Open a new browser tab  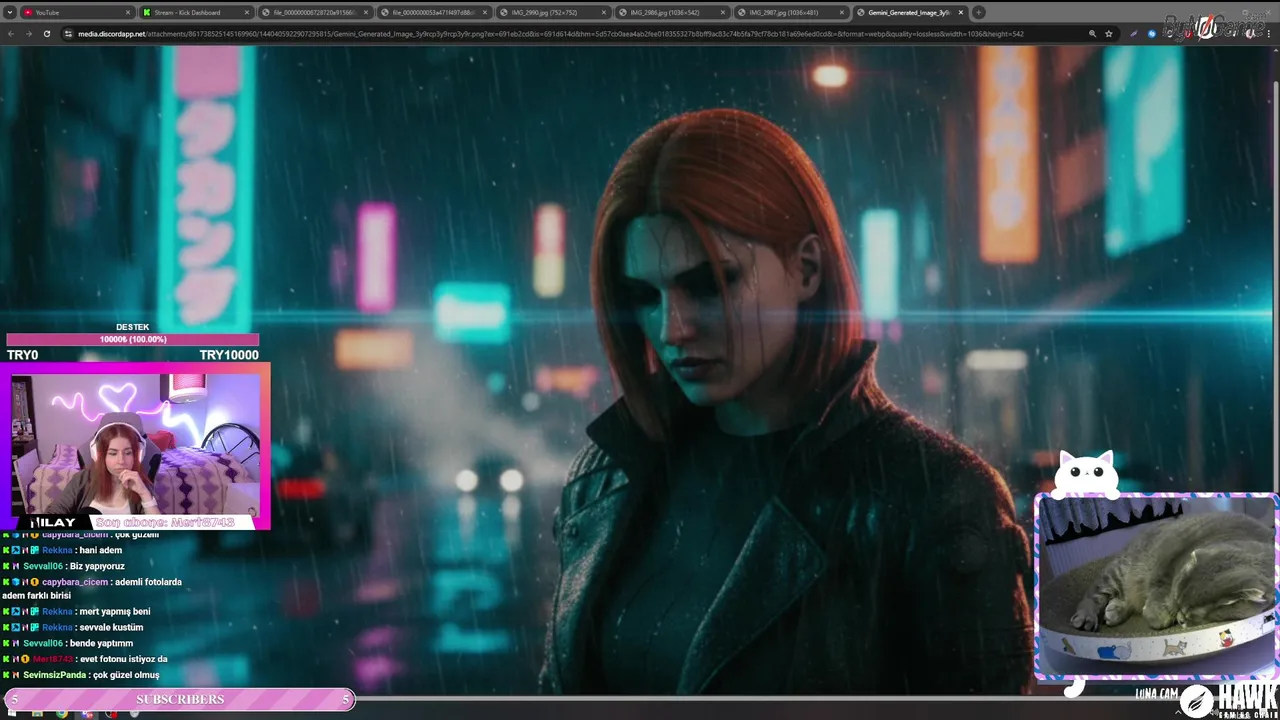point(978,12)
